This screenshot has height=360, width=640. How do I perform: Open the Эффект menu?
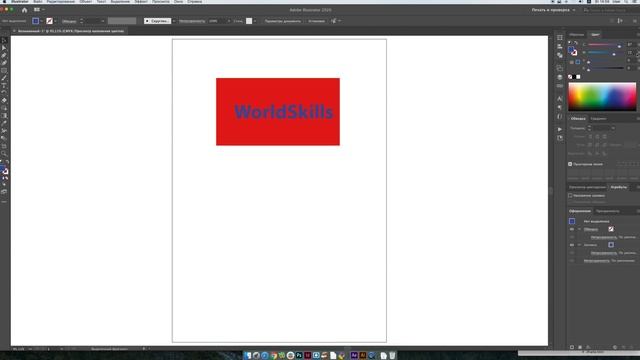point(141,2)
